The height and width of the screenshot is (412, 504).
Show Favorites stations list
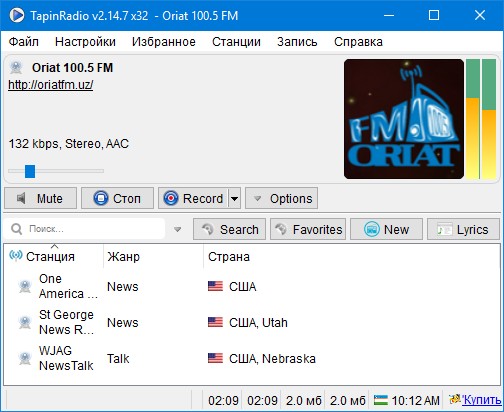(x=308, y=229)
